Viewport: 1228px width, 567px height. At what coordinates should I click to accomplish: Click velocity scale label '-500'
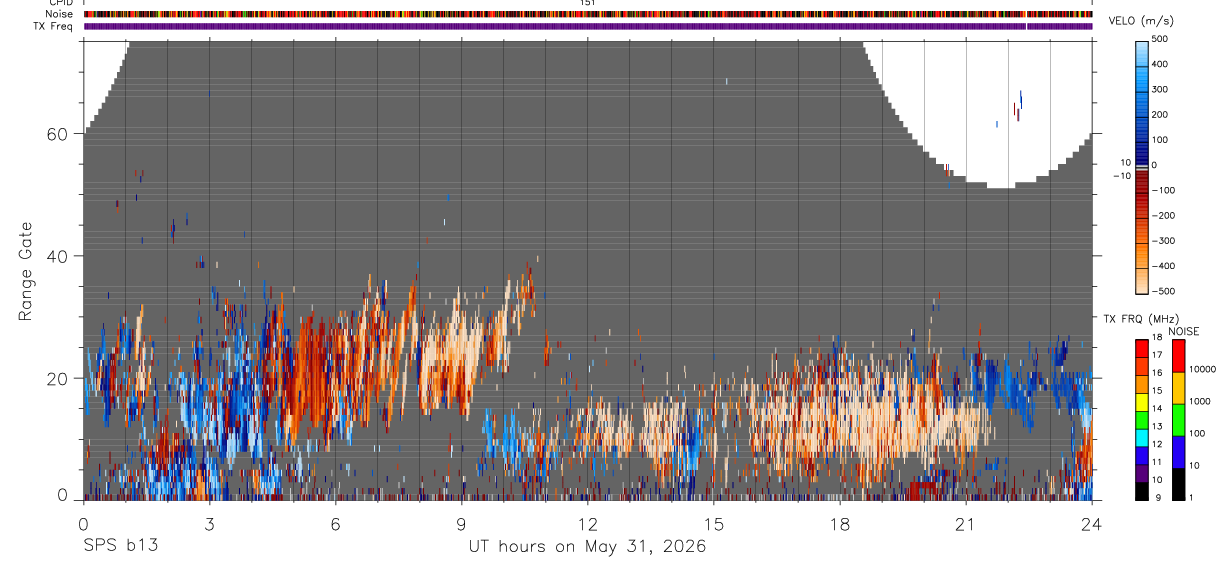[1161, 291]
